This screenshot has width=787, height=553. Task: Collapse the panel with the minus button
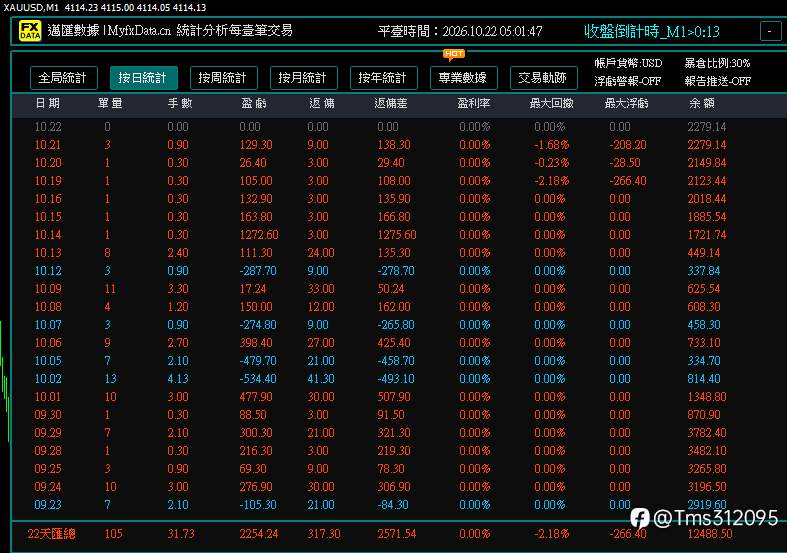[x=769, y=31]
